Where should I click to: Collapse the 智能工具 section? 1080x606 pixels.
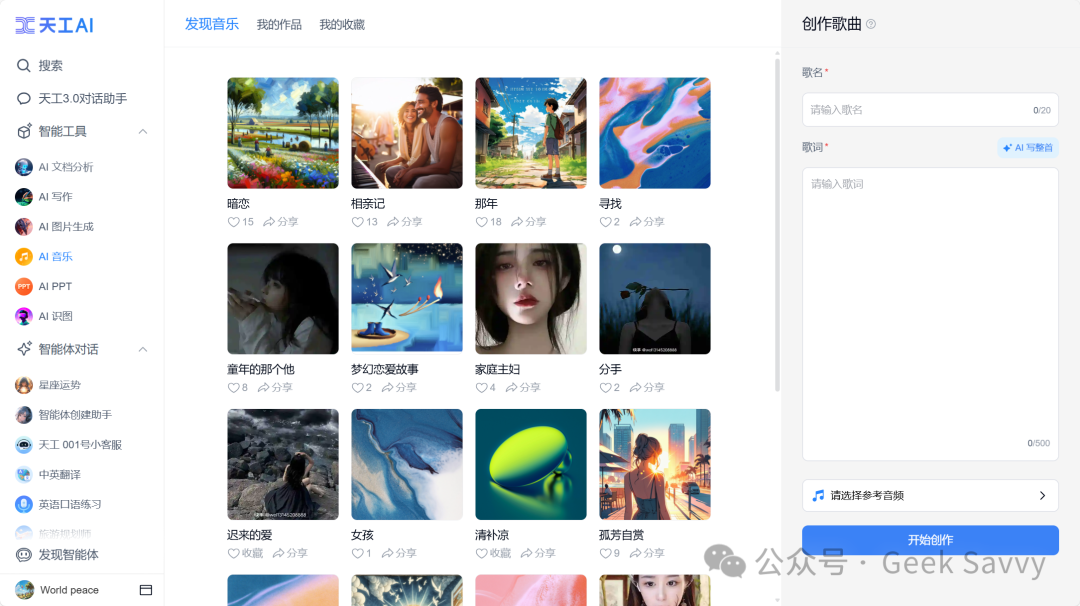[143, 132]
